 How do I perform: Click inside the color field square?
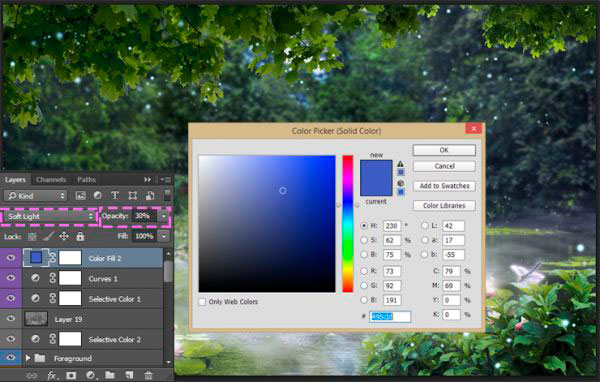click(267, 224)
